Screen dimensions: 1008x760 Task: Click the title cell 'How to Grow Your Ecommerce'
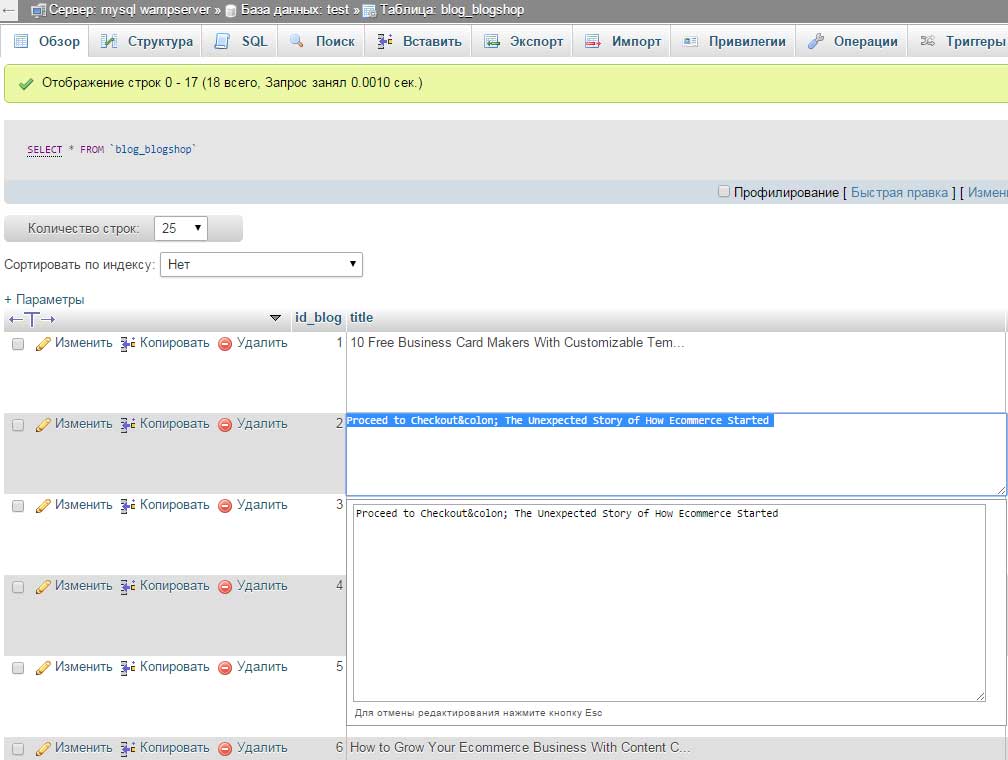tap(519, 748)
